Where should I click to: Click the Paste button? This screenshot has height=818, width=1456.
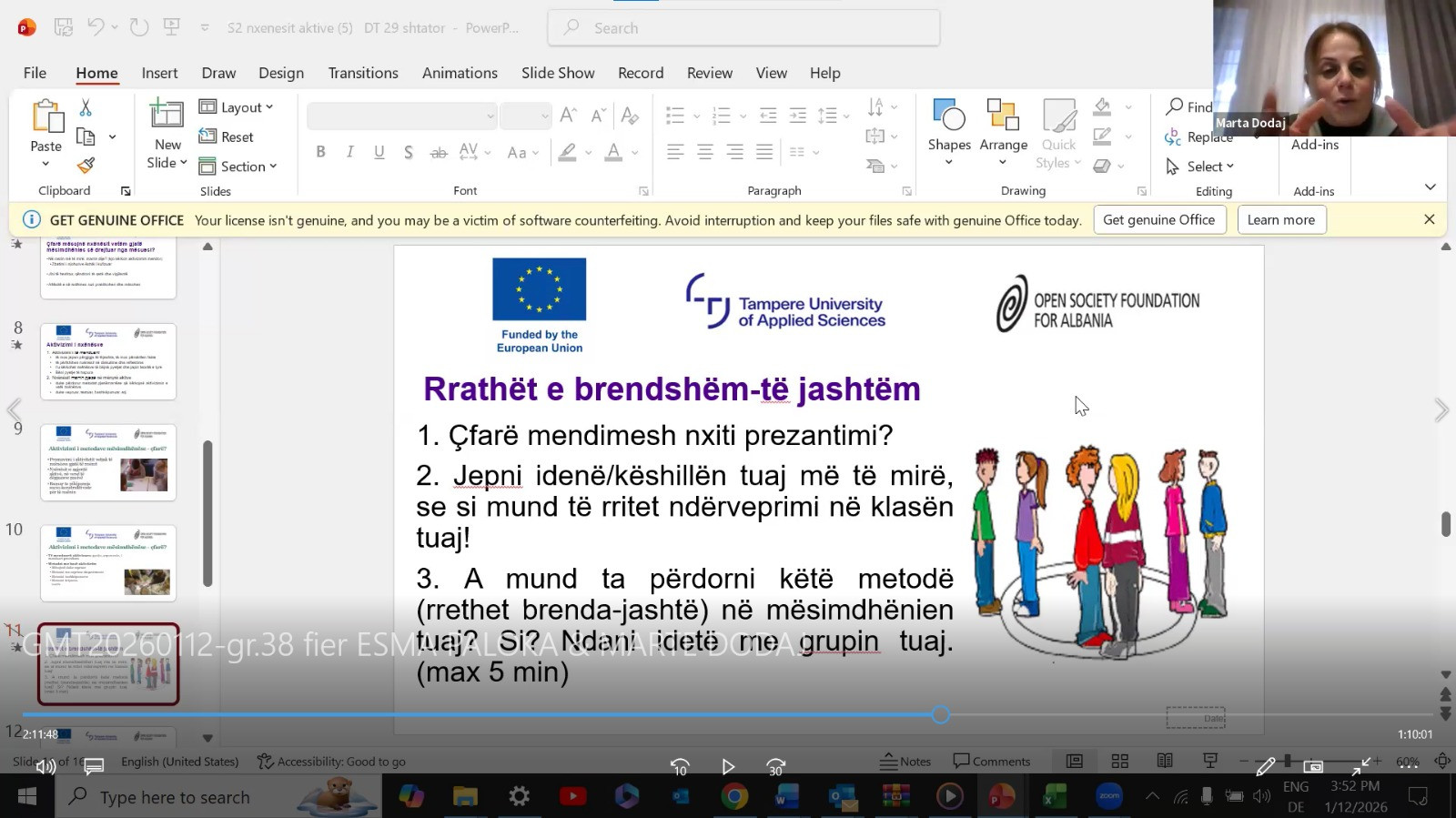[45, 133]
